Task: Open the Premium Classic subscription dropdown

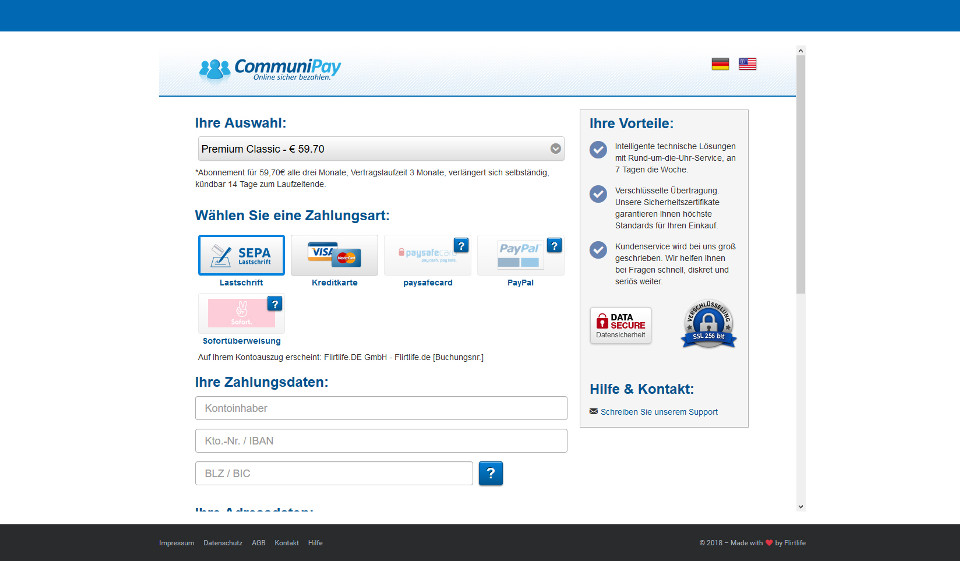Action: (381, 149)
